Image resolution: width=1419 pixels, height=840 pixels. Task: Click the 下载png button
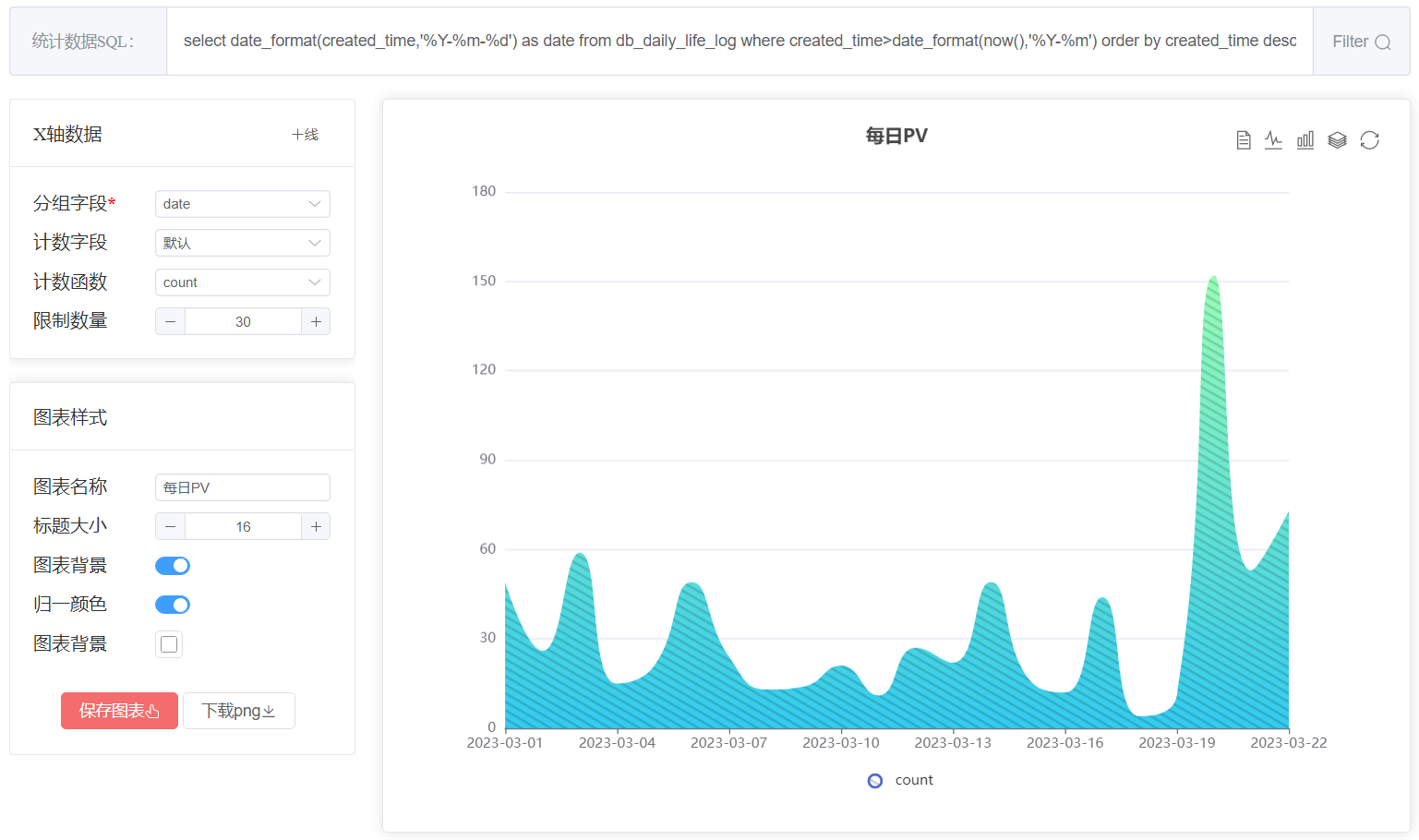click(x=239, y=711)
